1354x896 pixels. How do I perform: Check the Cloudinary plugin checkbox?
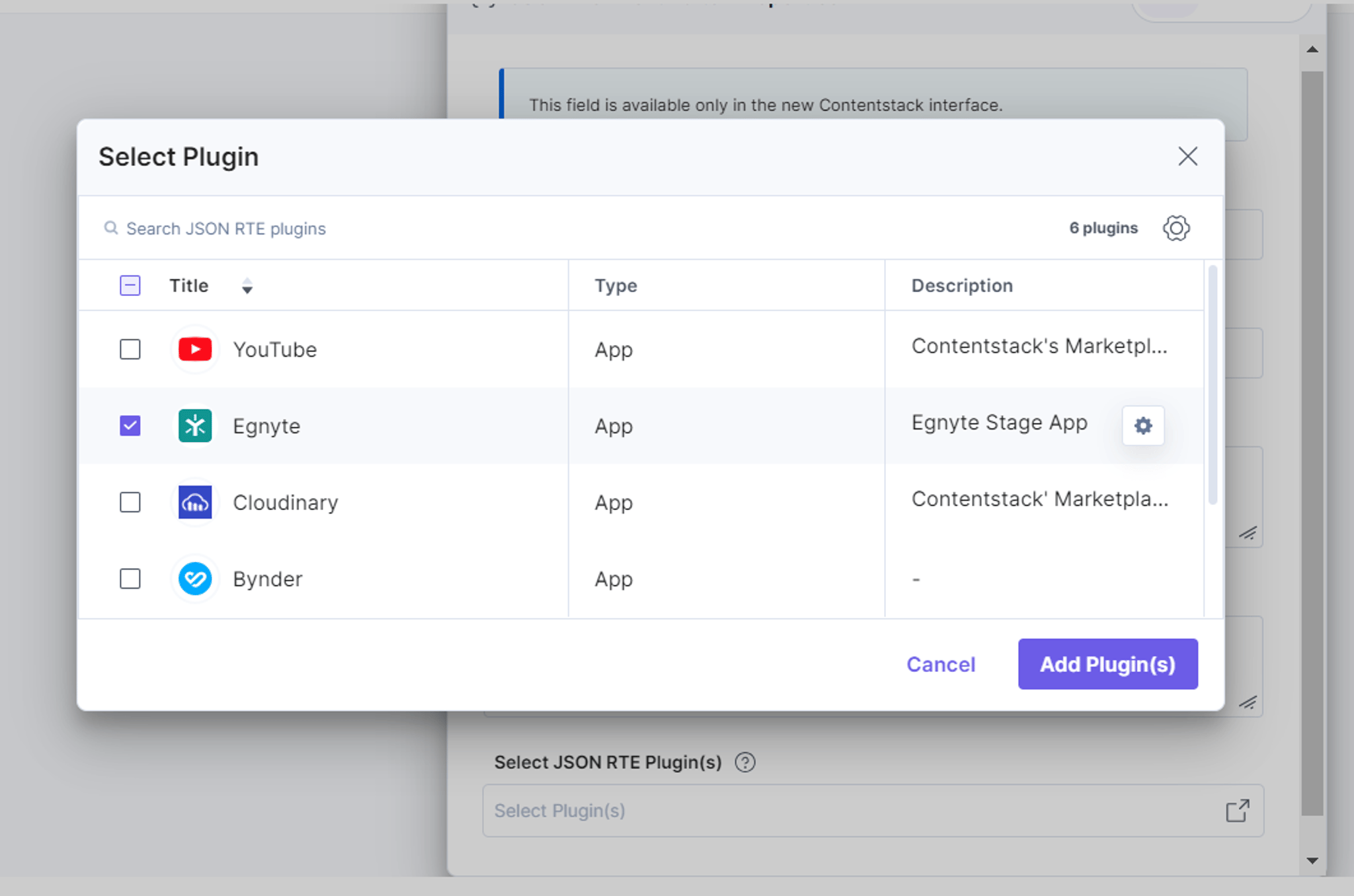tap(130, 502)
